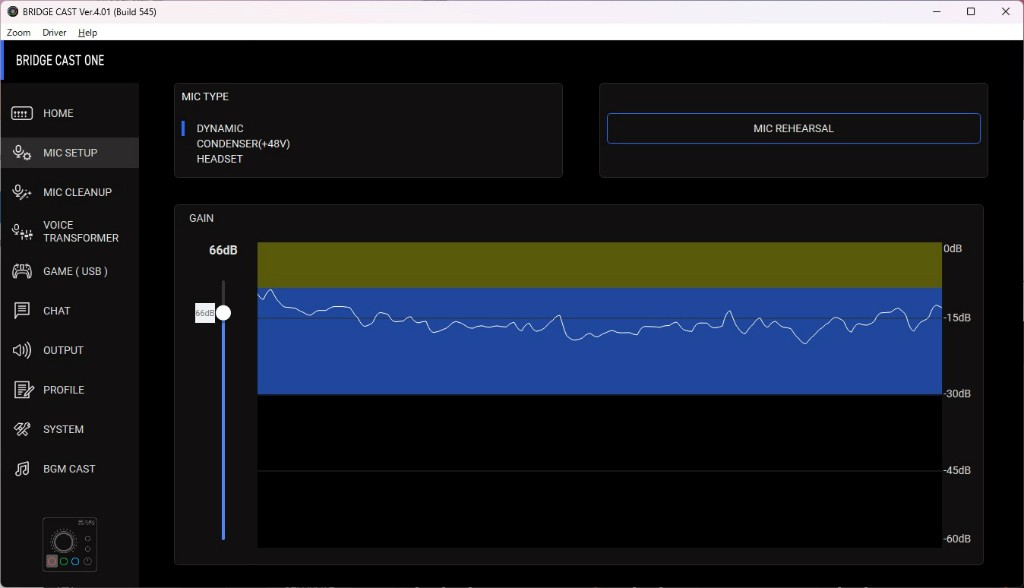The image size is (1024, 588).
Task: Click the Profile document icon
Action: click(x=22, y=390)
